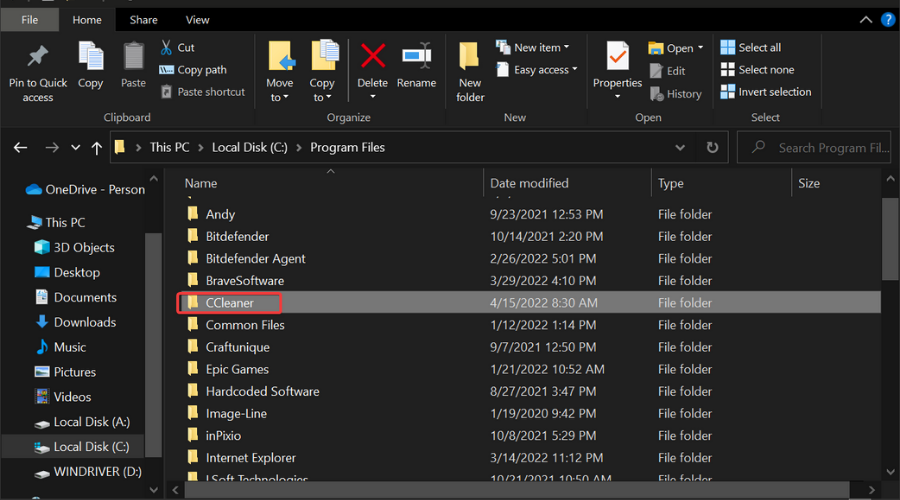Click Select all
The height and width of the screenshot is (500, 900).
(751, 48)
